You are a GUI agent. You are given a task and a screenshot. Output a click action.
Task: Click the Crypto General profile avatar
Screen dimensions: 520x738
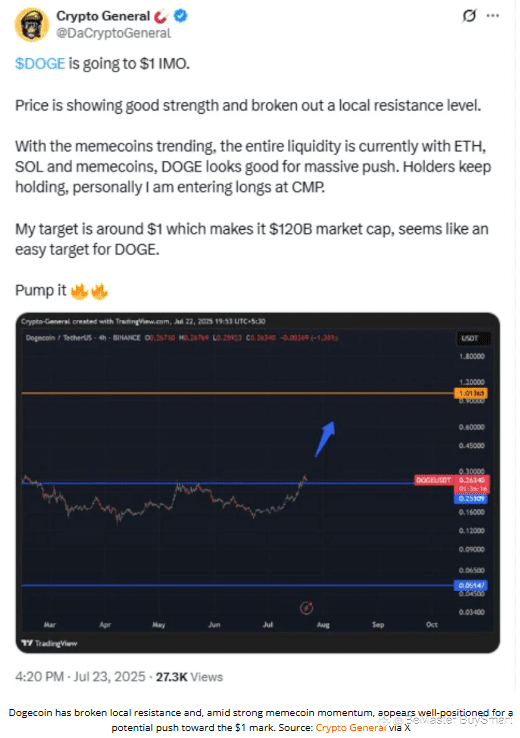(x=32, y=24)
